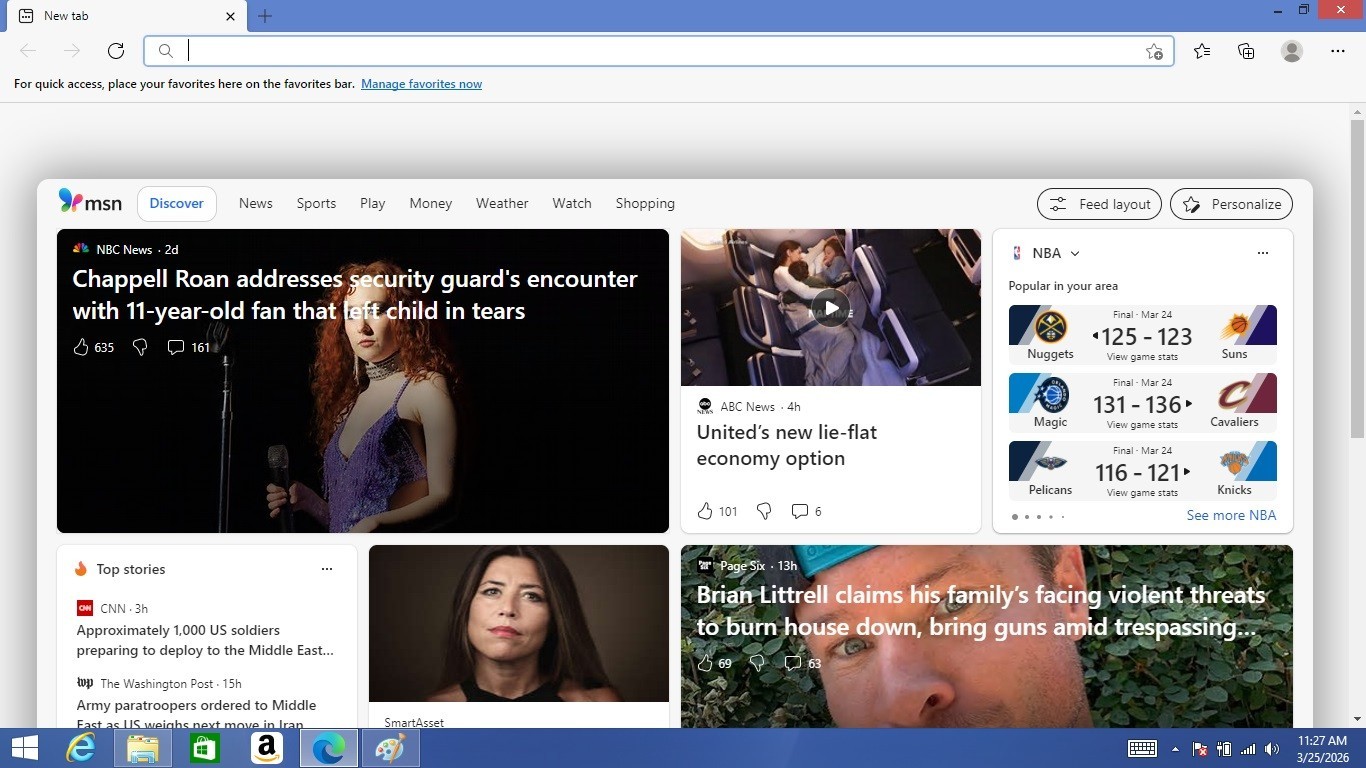Open the Collections icon in toolbar

click(x=1246, y=51)
